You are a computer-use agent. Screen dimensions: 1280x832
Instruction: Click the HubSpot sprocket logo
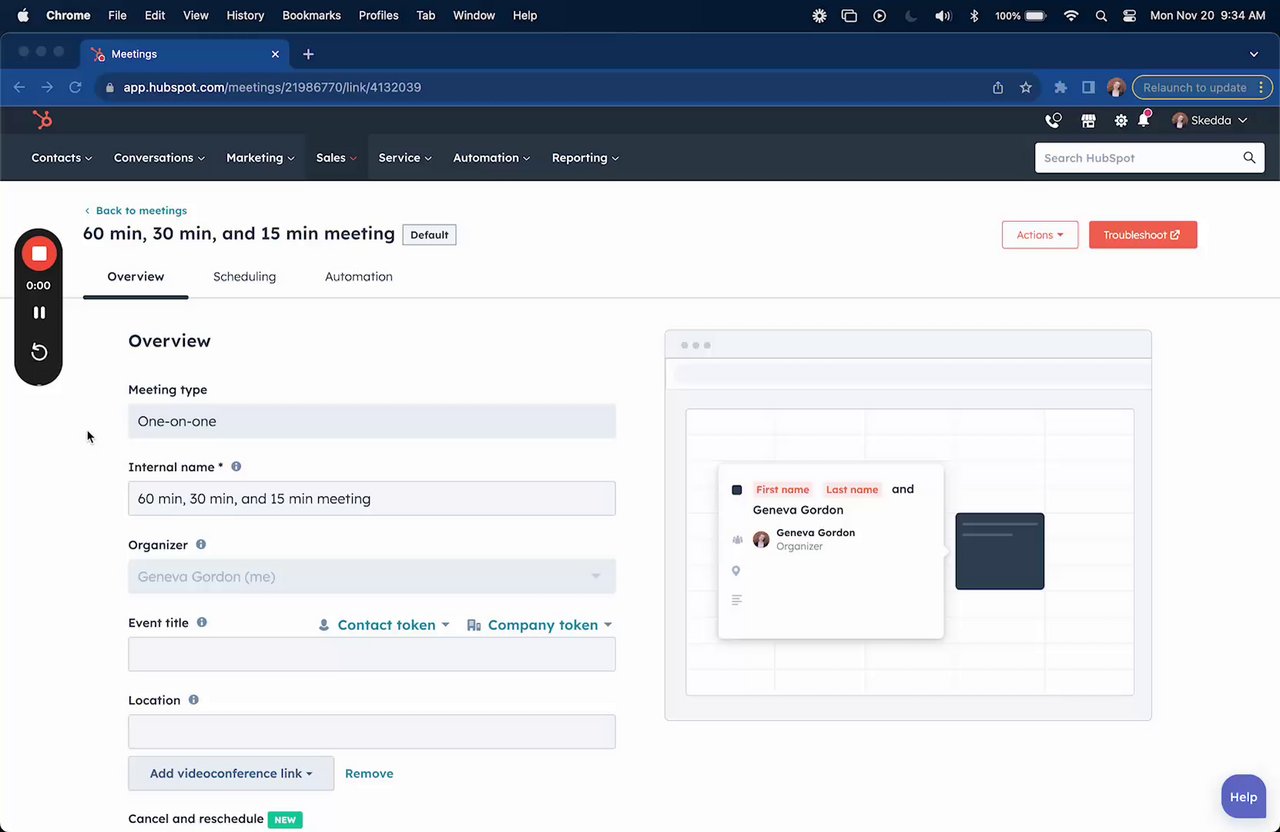(x=42, y=120)
